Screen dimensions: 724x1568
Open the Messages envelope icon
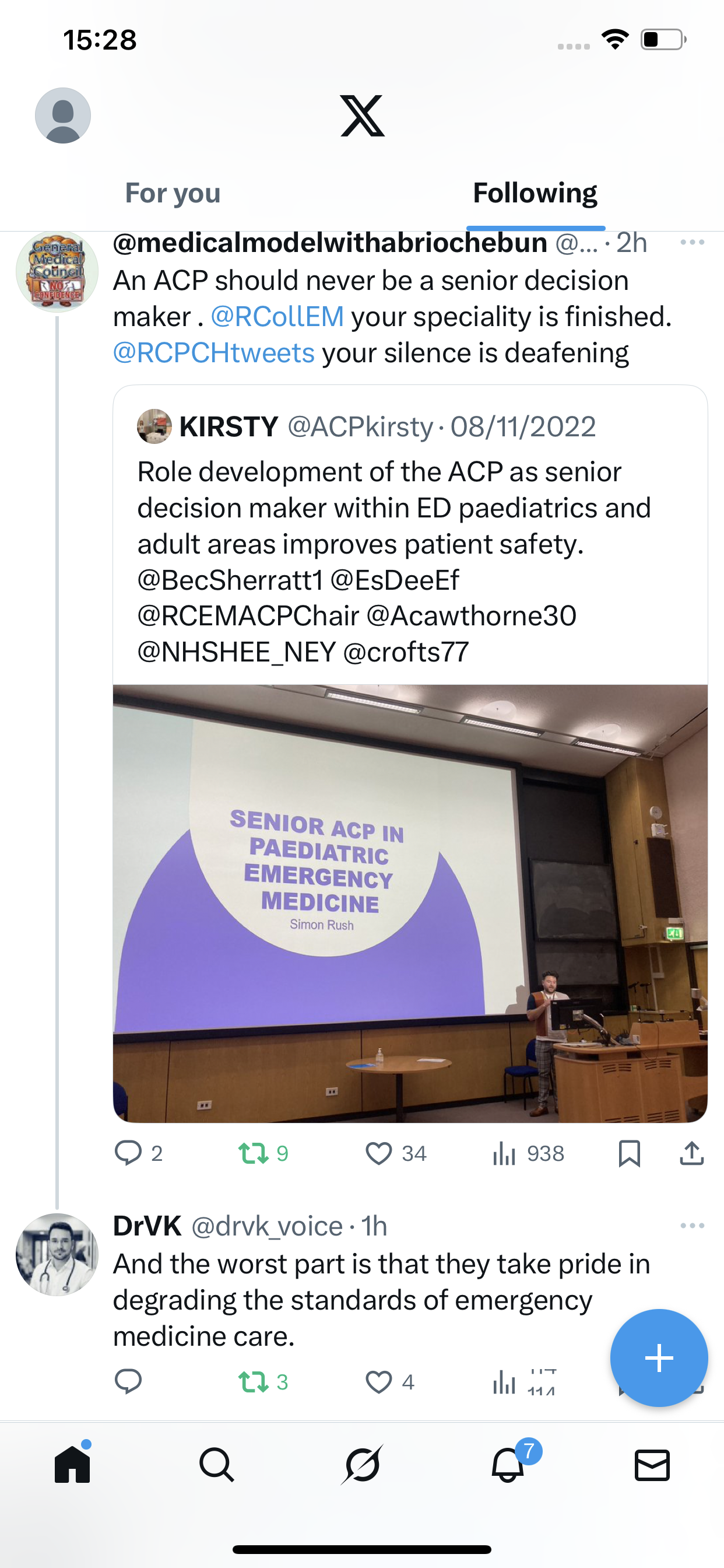(652, 1465)
